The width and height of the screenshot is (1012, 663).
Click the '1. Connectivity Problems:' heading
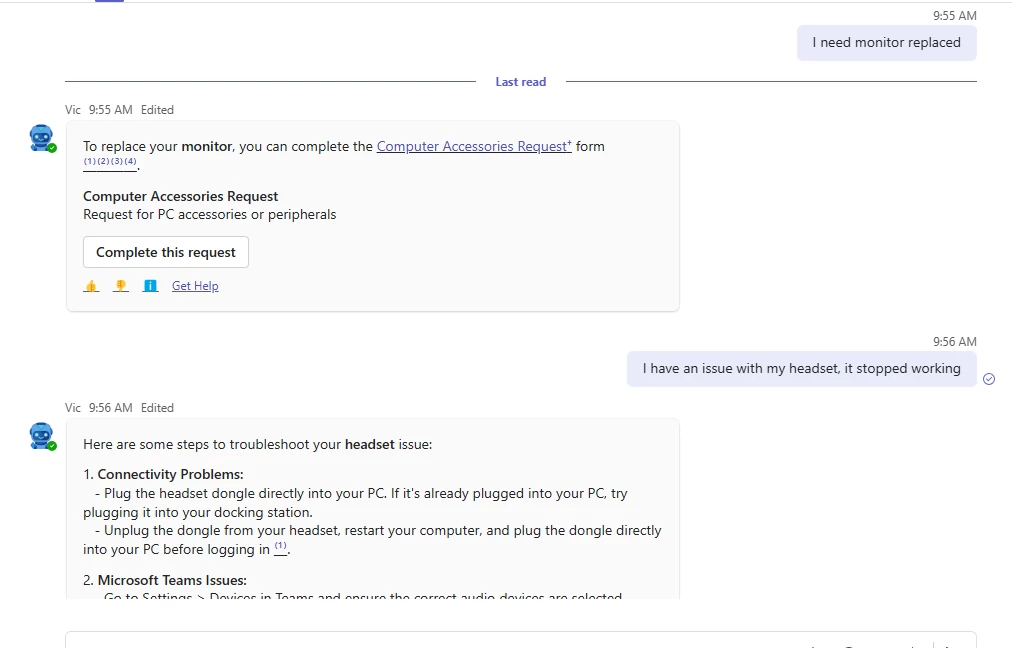[163, 474]
